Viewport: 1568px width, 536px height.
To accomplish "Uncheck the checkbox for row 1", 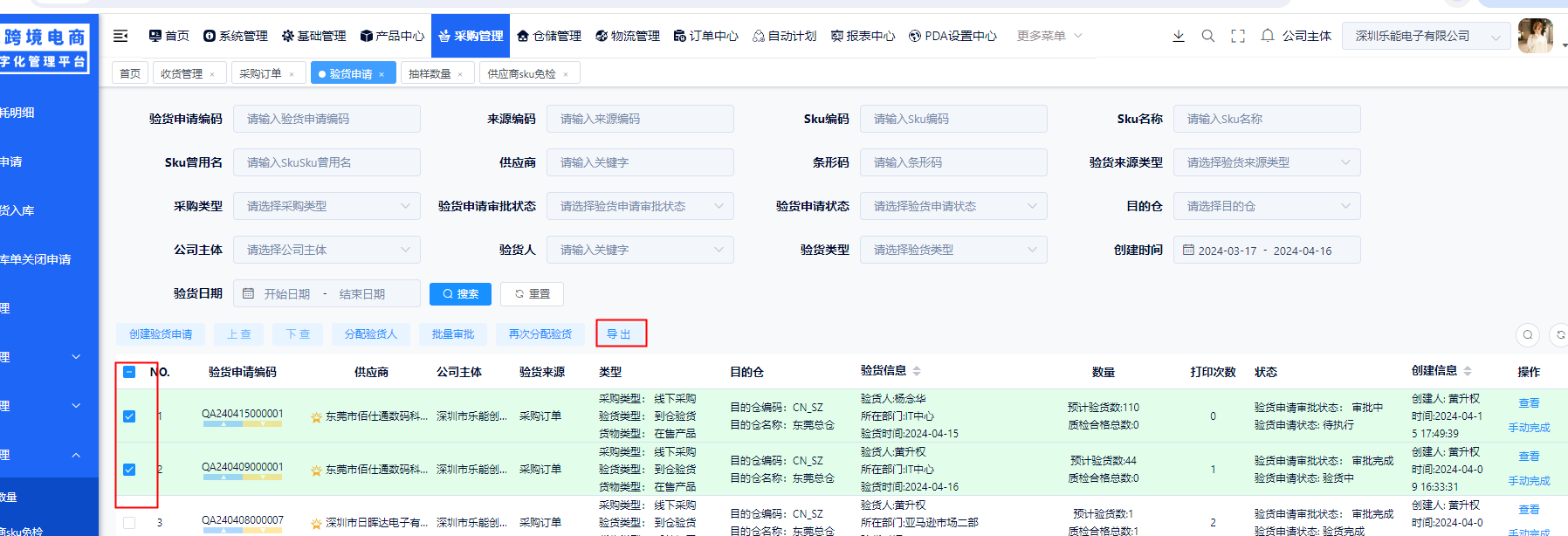I will pos(129,416).
